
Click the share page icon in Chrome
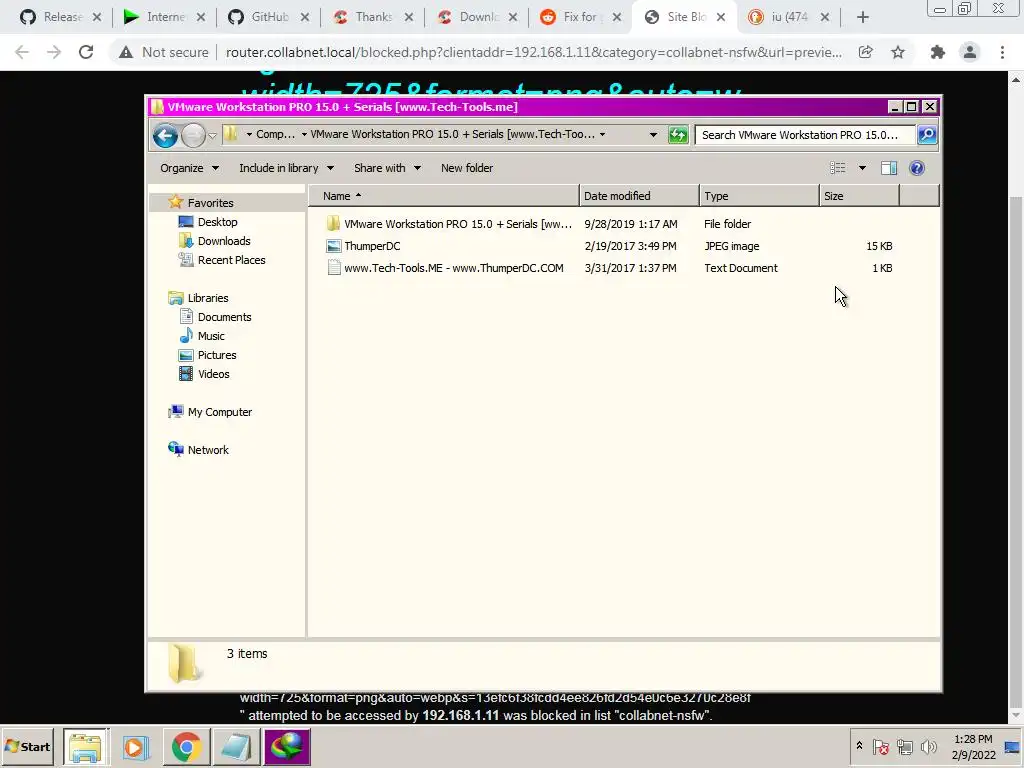coord(865,52)
